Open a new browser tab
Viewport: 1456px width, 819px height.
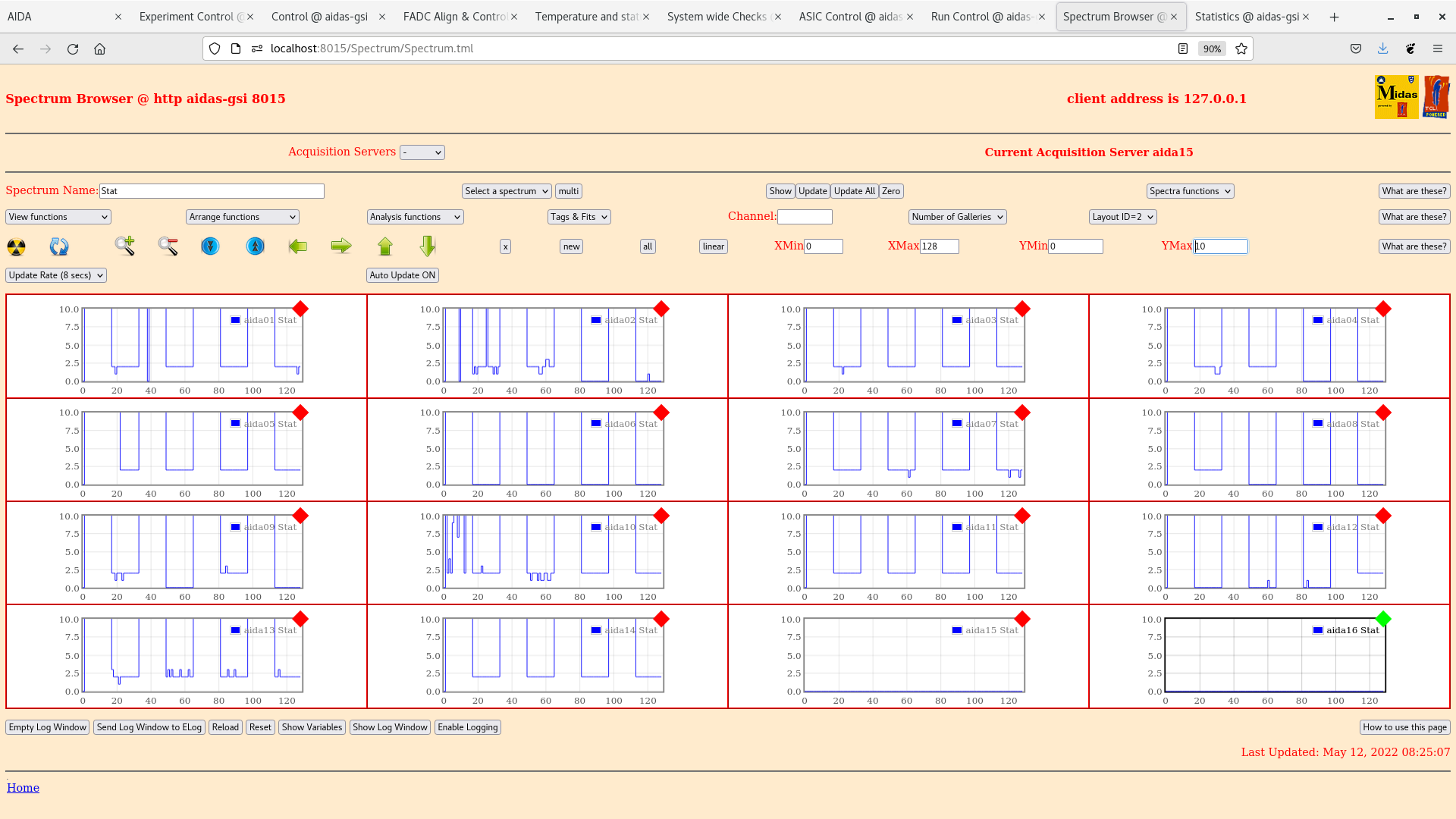point(1335,17)
